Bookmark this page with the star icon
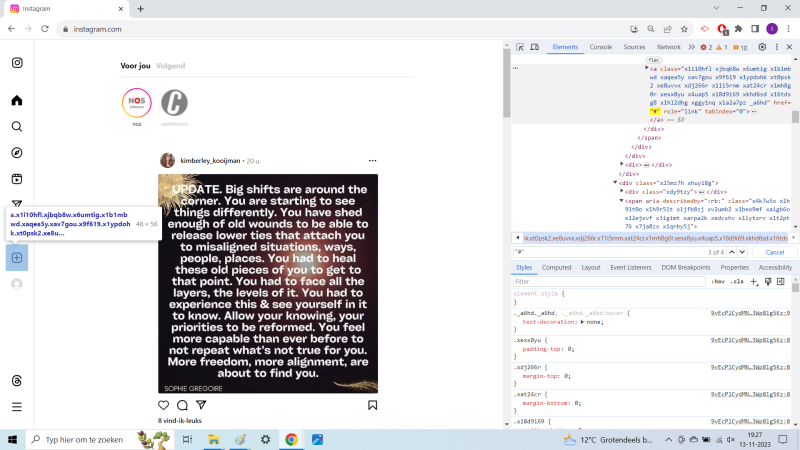Image resolution: width=800 pixels, height=450 pixels. (x=684, y=29)
